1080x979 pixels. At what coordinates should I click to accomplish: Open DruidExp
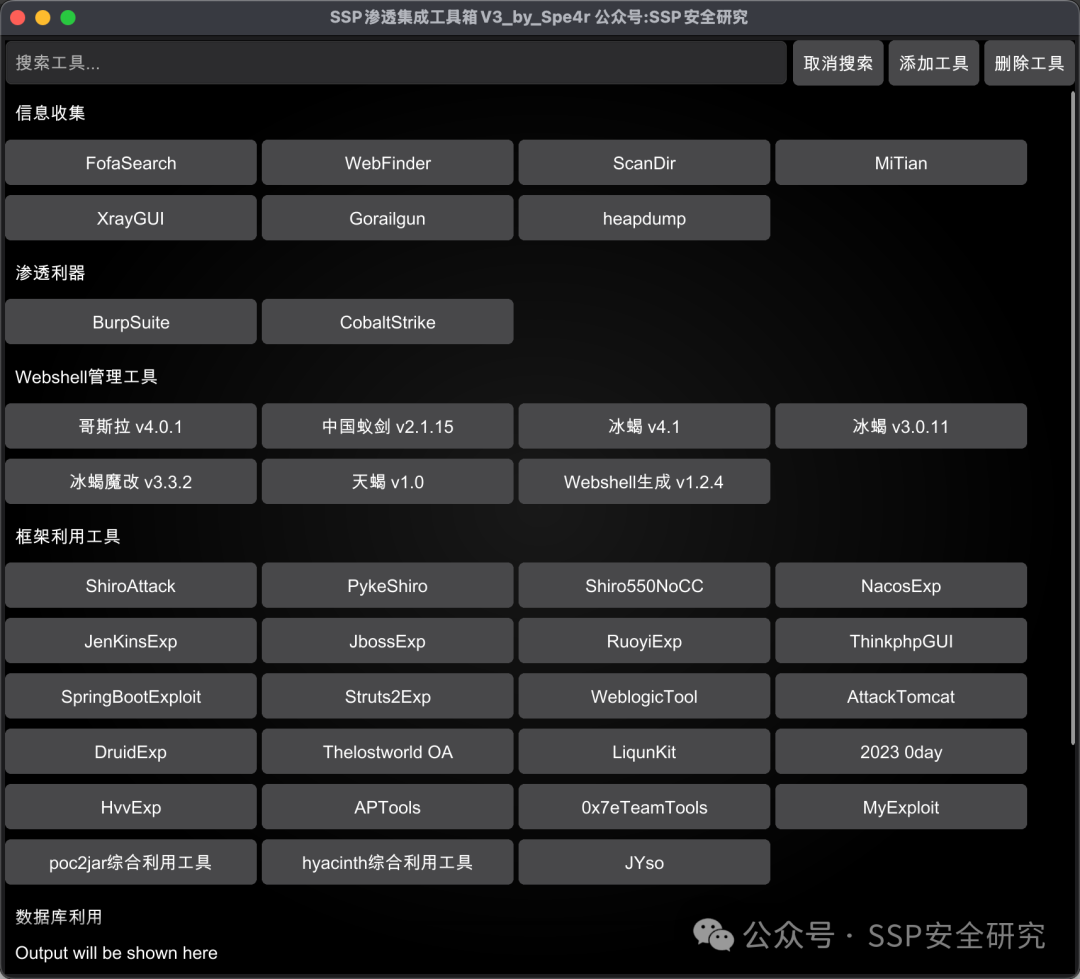pos(131,752)
